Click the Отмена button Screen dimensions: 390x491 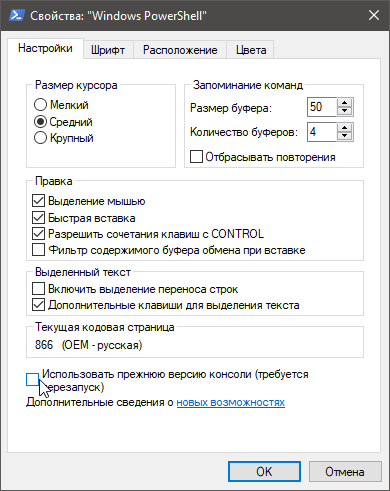(x=345, y=472)
